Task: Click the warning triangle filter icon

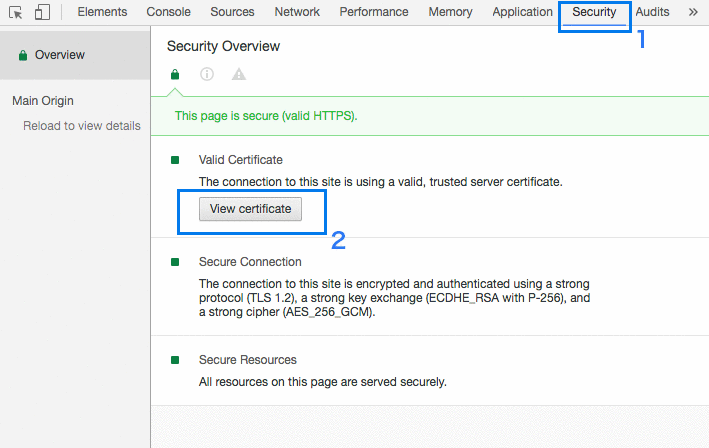Action: click(238, 74)
